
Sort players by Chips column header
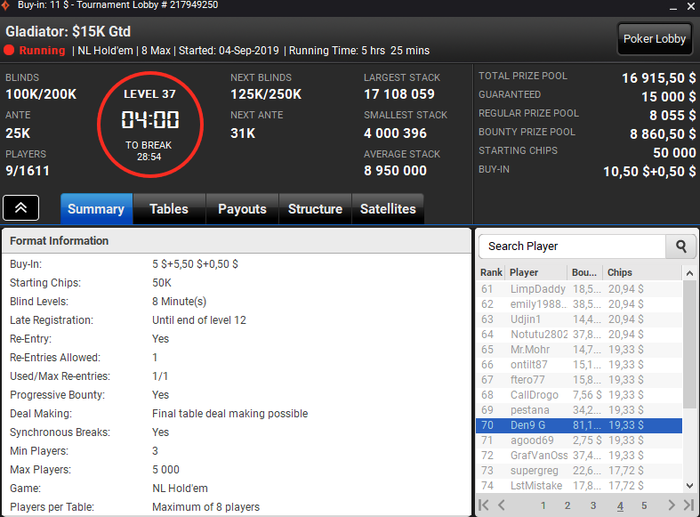pyautogui.click(x=620, y=272)
